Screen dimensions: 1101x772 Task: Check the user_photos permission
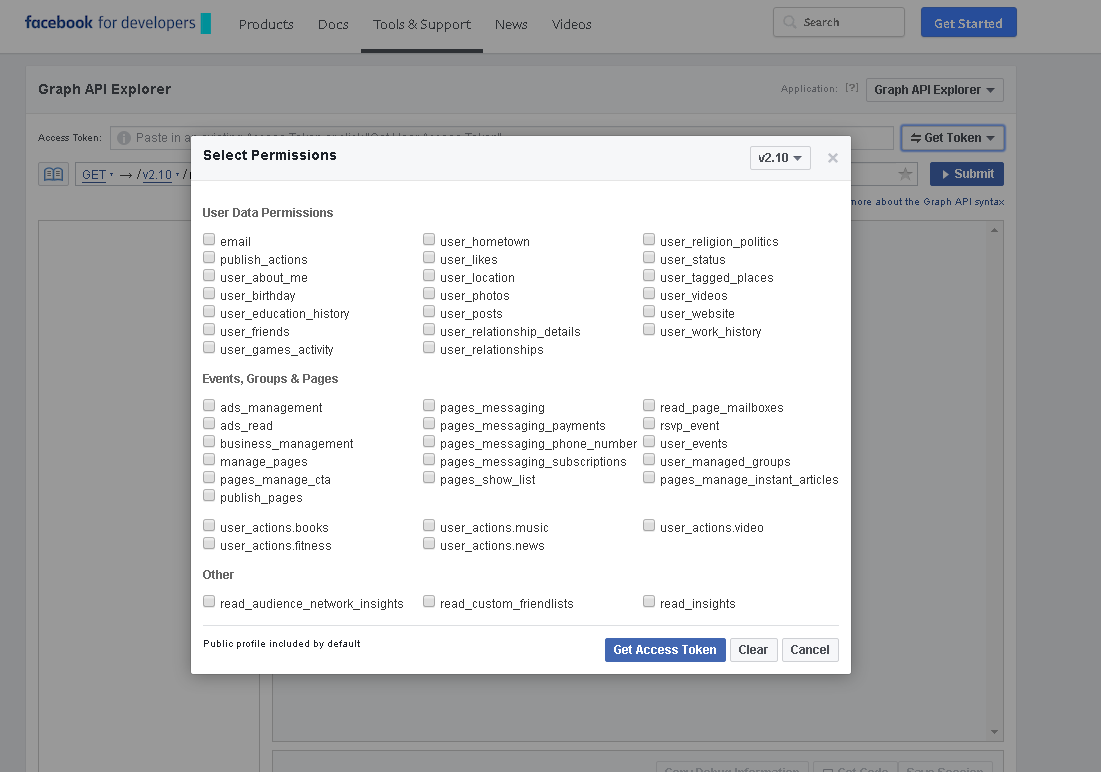(x=429, y=294)
